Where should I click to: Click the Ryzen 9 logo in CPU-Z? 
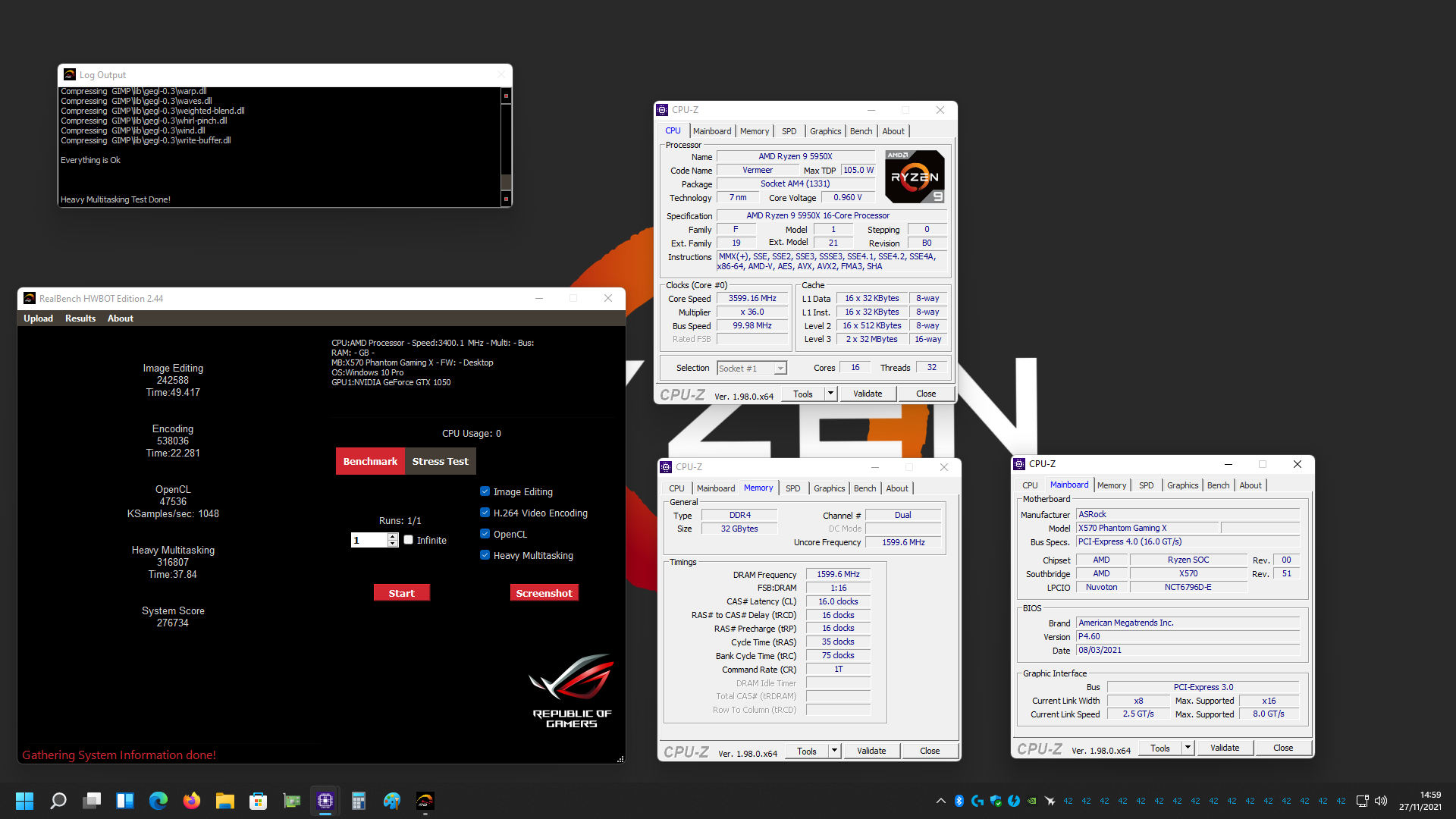pos(915,177)
